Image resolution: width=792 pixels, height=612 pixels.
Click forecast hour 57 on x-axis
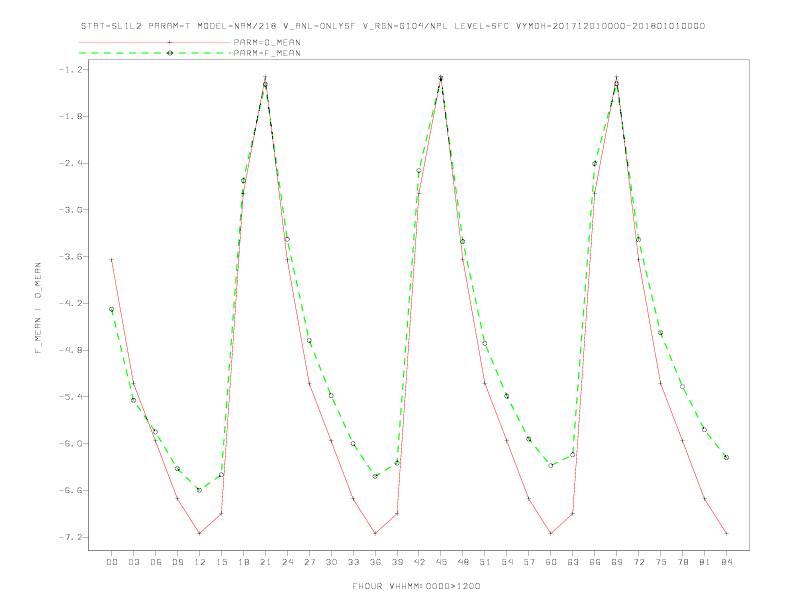click(x=529, y=562)
